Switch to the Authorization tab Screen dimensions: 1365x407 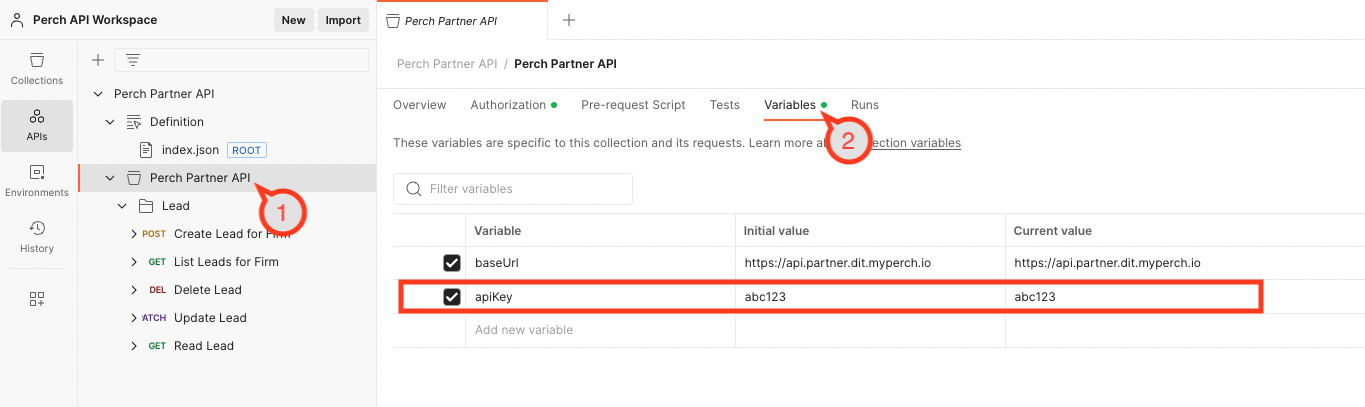coord(513,105)
